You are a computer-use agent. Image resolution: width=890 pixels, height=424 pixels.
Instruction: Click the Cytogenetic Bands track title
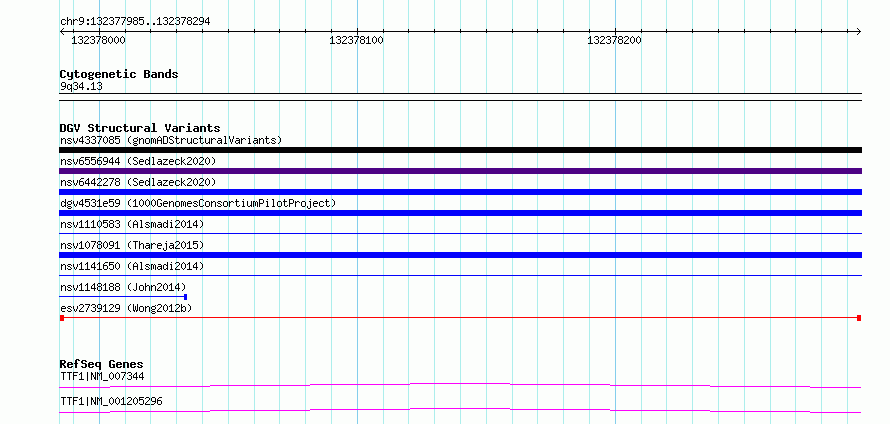click(x=119, y=74)
